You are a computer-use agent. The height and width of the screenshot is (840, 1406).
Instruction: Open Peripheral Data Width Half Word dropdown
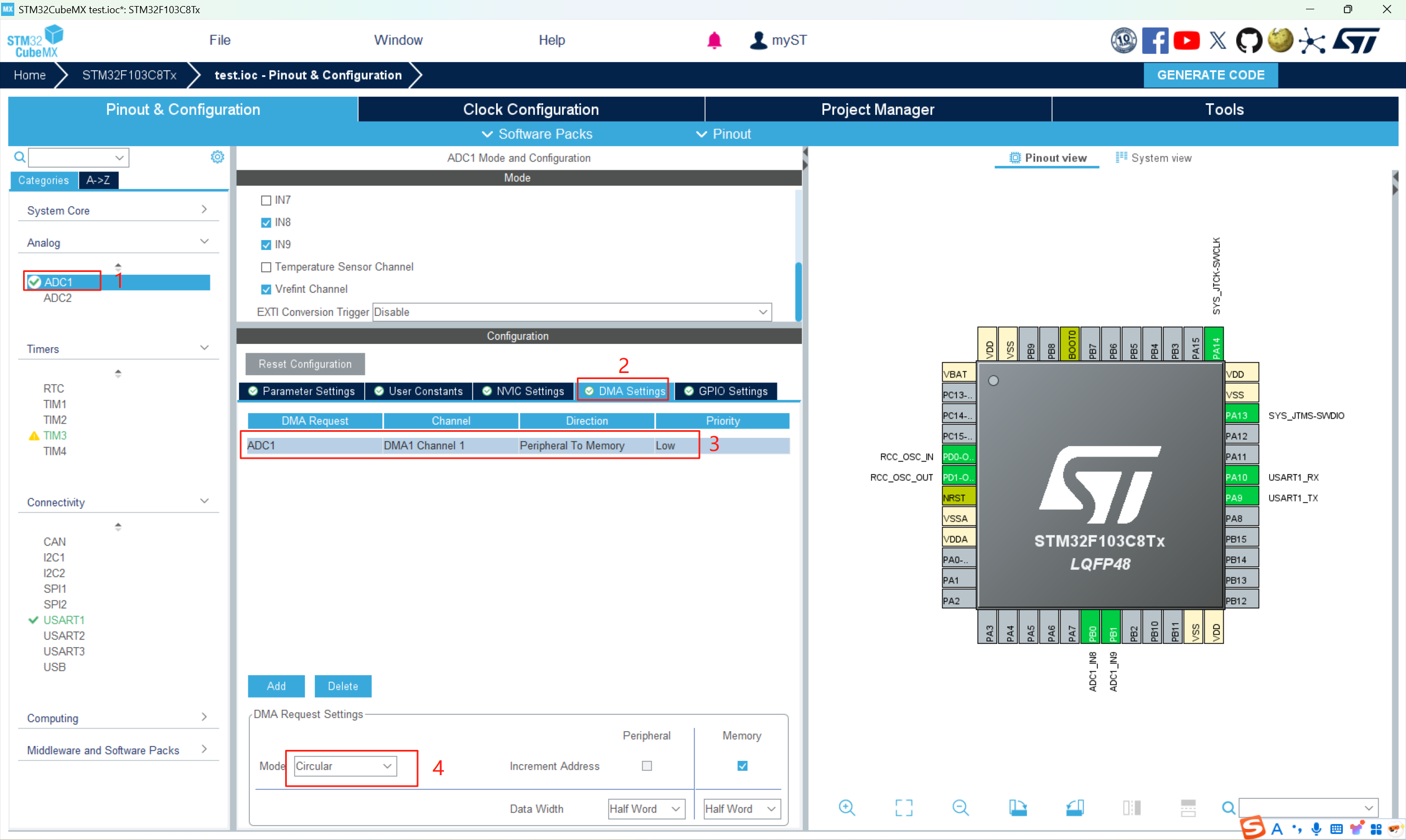point(646,809)
